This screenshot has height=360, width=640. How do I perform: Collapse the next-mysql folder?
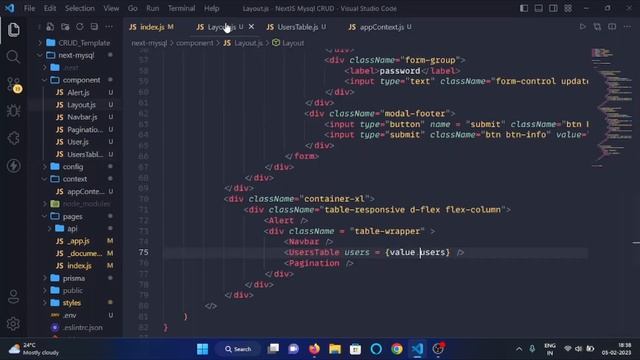coord(76,55)
